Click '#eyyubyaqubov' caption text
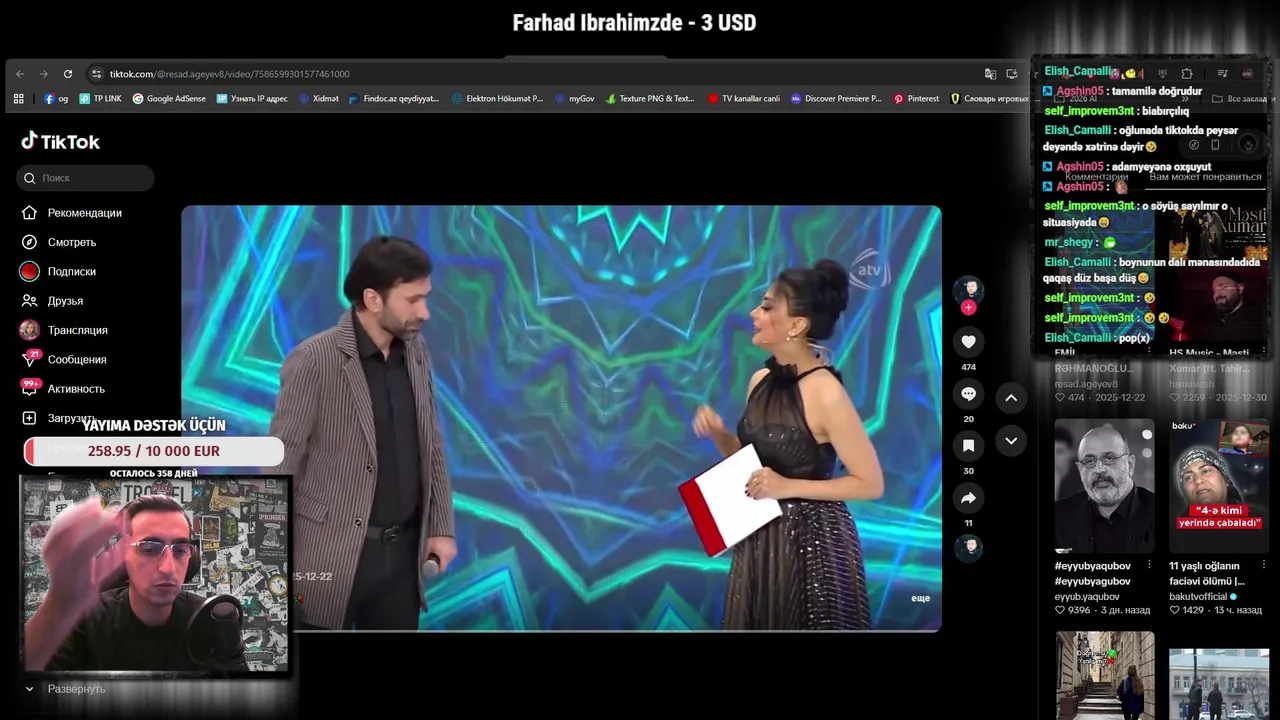The height and width of the screenshot is (720, 1280). coord(1092,566)
